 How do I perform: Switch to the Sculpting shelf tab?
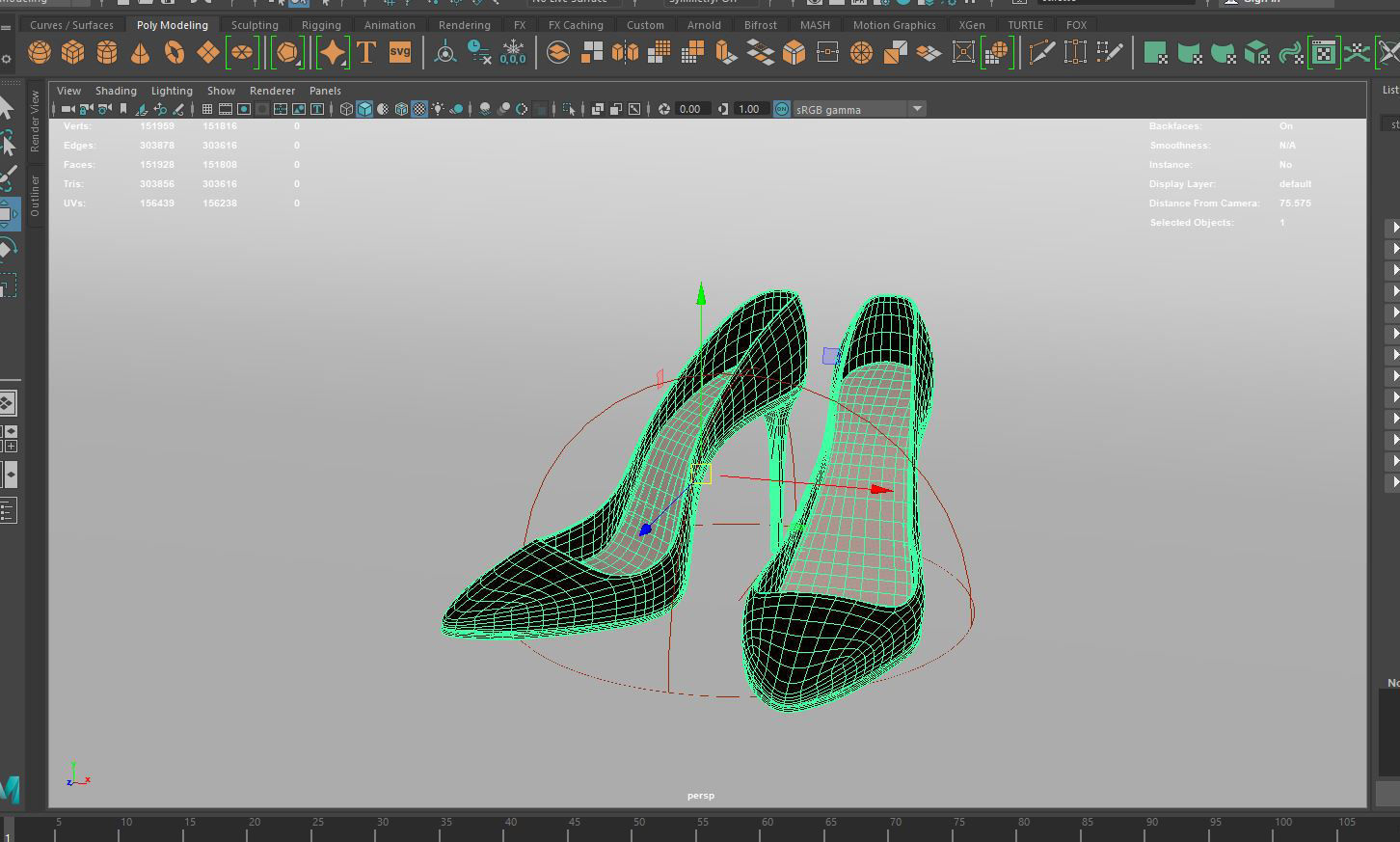coord(255,25)
